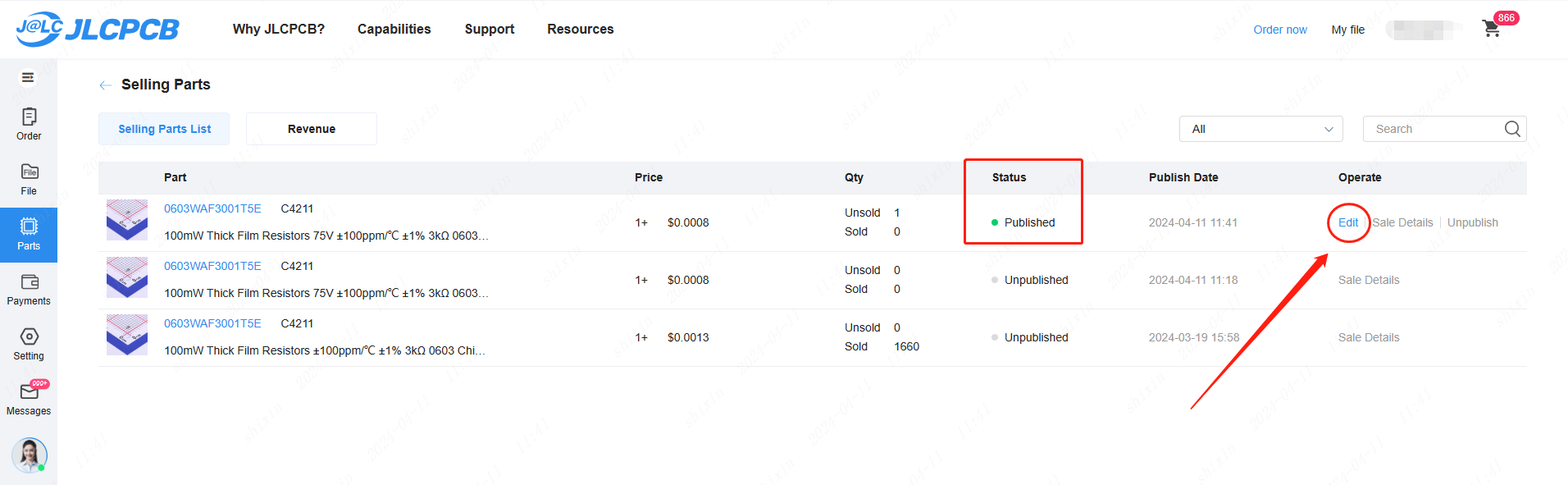Click the thumbnail of the Published part
Screen dimensions: 1568x485
tap(127, 220)
